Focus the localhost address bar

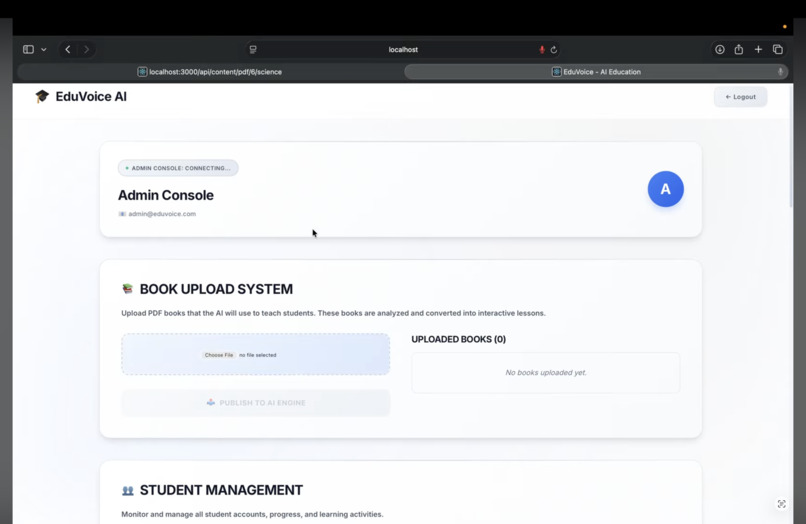click(x=403, y=49)
